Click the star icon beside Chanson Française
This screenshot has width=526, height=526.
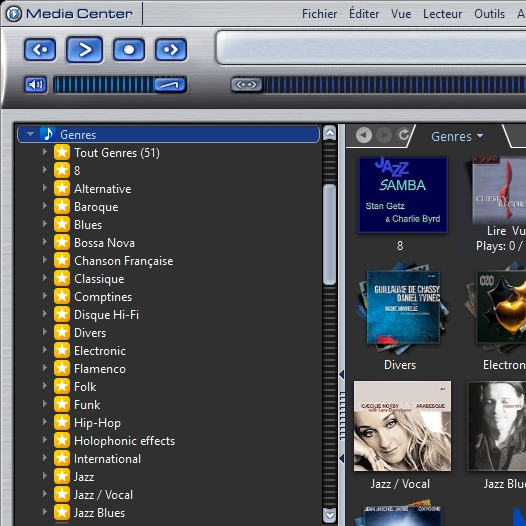[x=62, y=260]
